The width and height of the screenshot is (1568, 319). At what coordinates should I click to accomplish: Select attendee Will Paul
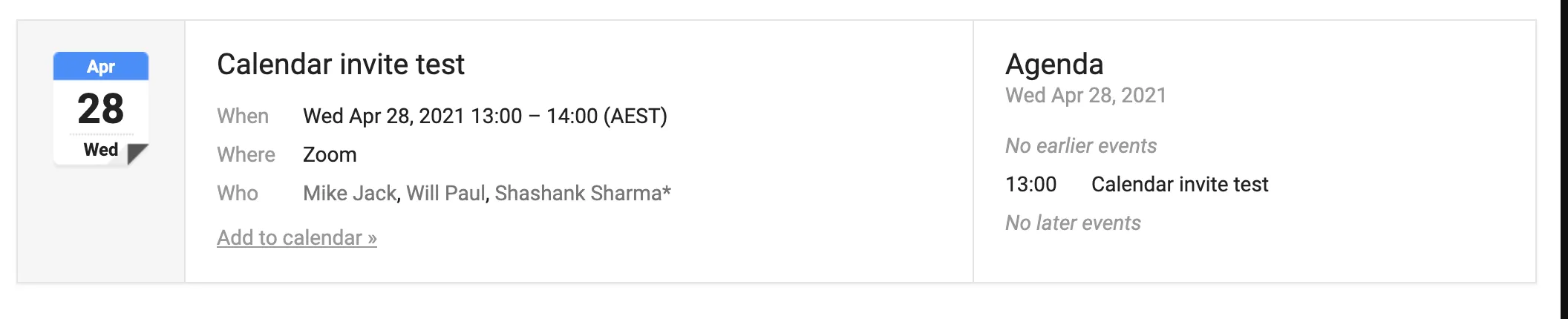tap(445, 193)
